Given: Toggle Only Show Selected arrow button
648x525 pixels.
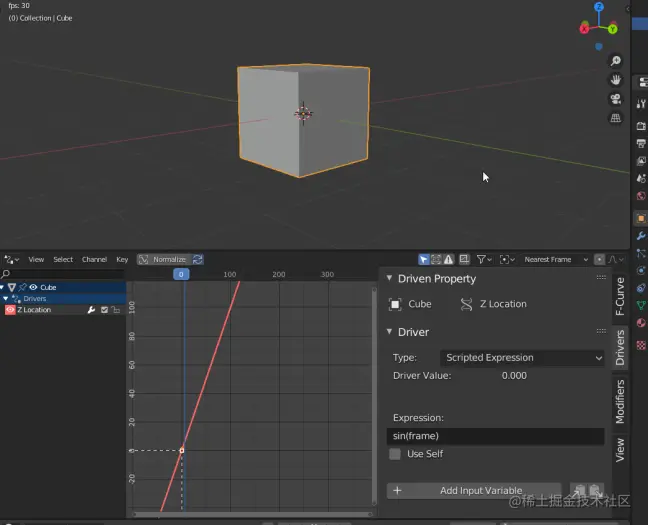Looking at the screenshot, I should coord(424,259).
